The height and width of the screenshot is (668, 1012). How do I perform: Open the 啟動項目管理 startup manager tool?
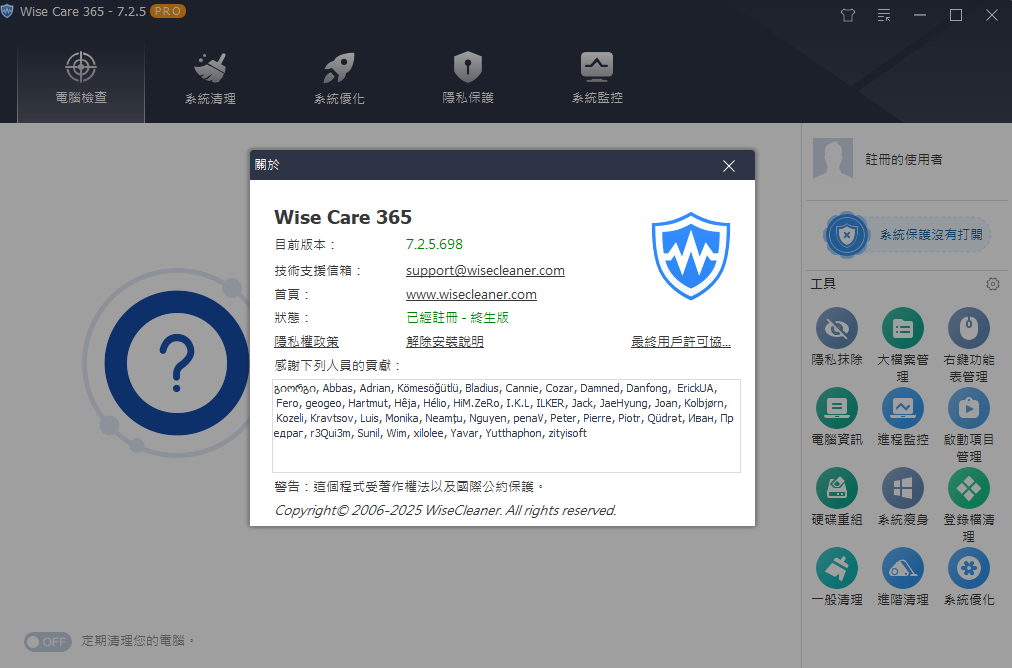pos(968,425)
